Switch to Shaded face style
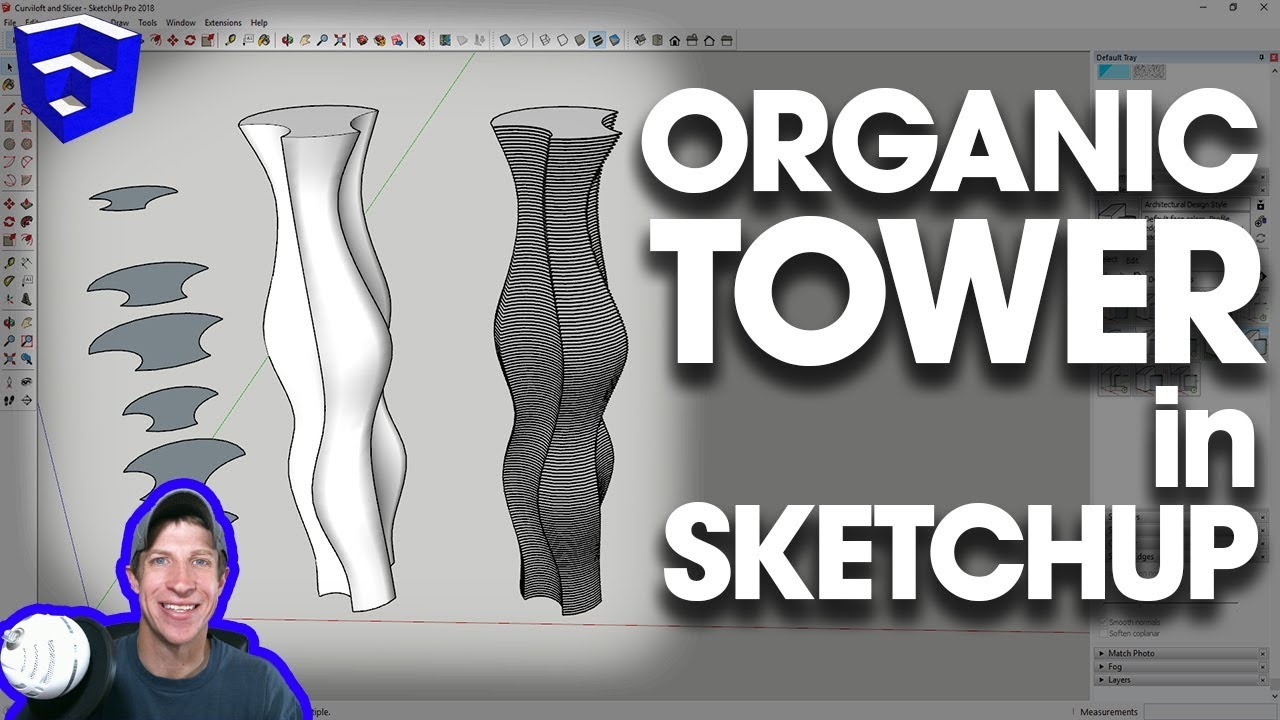 [x=580, y=40]
